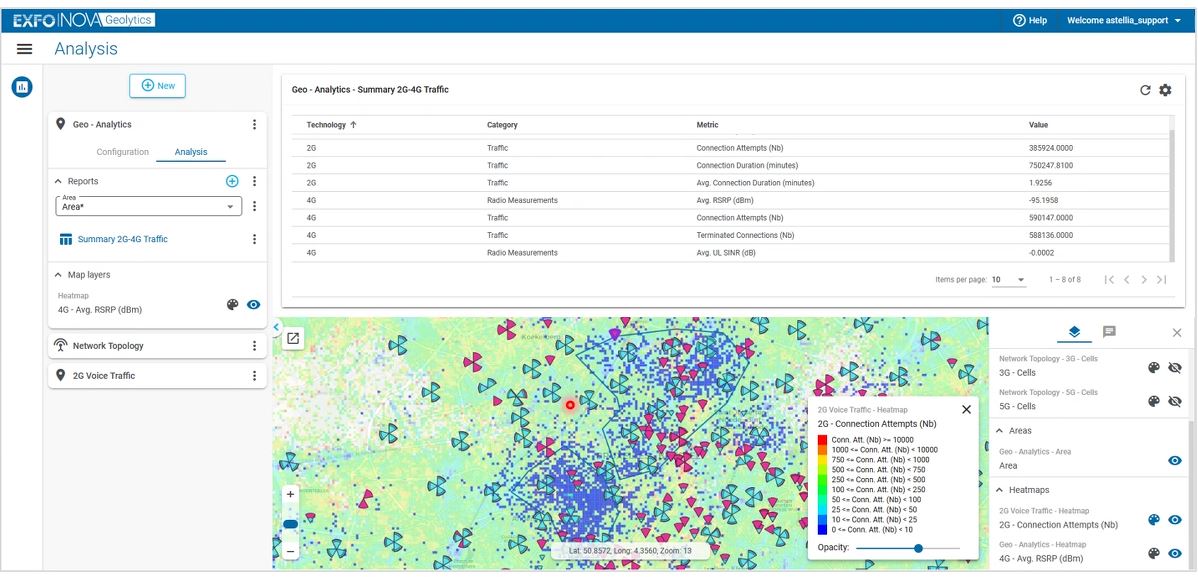Select the Analysis tab

(191, 152)
